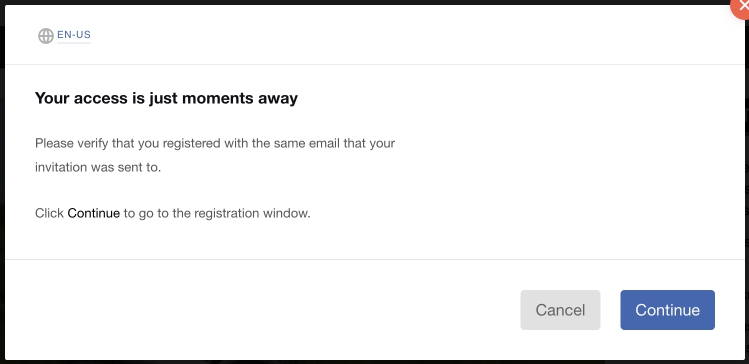Click the bold 'Continue' word in instructions
This screenshot has height=364, width=749.
point(94,213)
